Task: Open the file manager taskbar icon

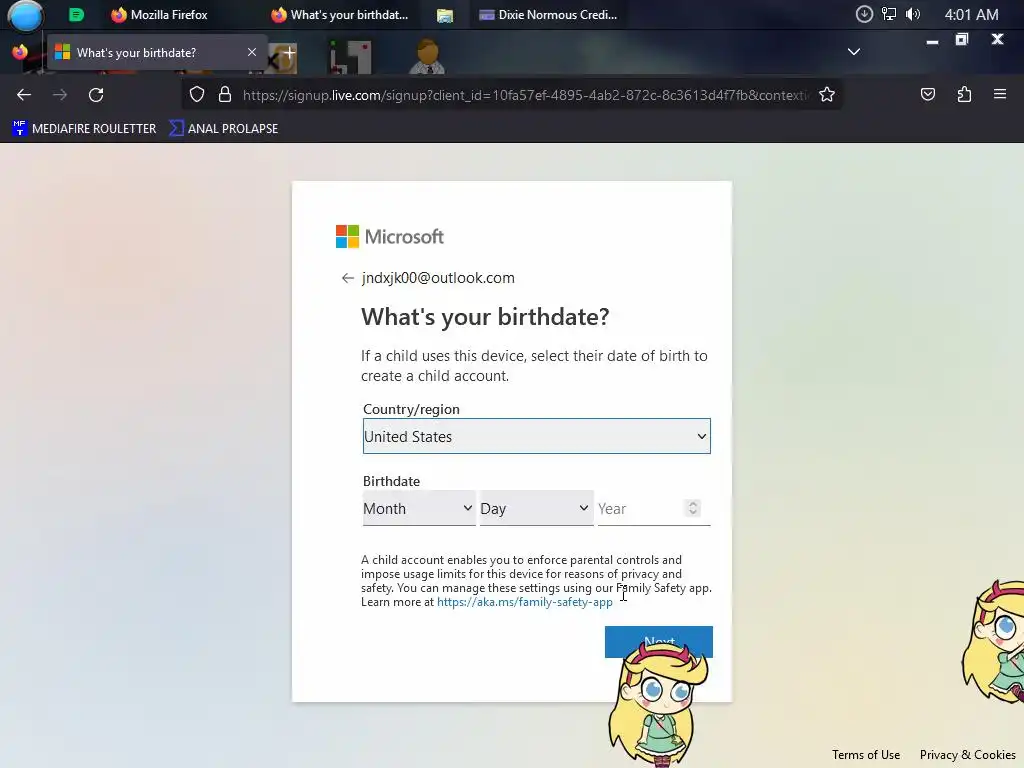Action: (x=445, y=15)
